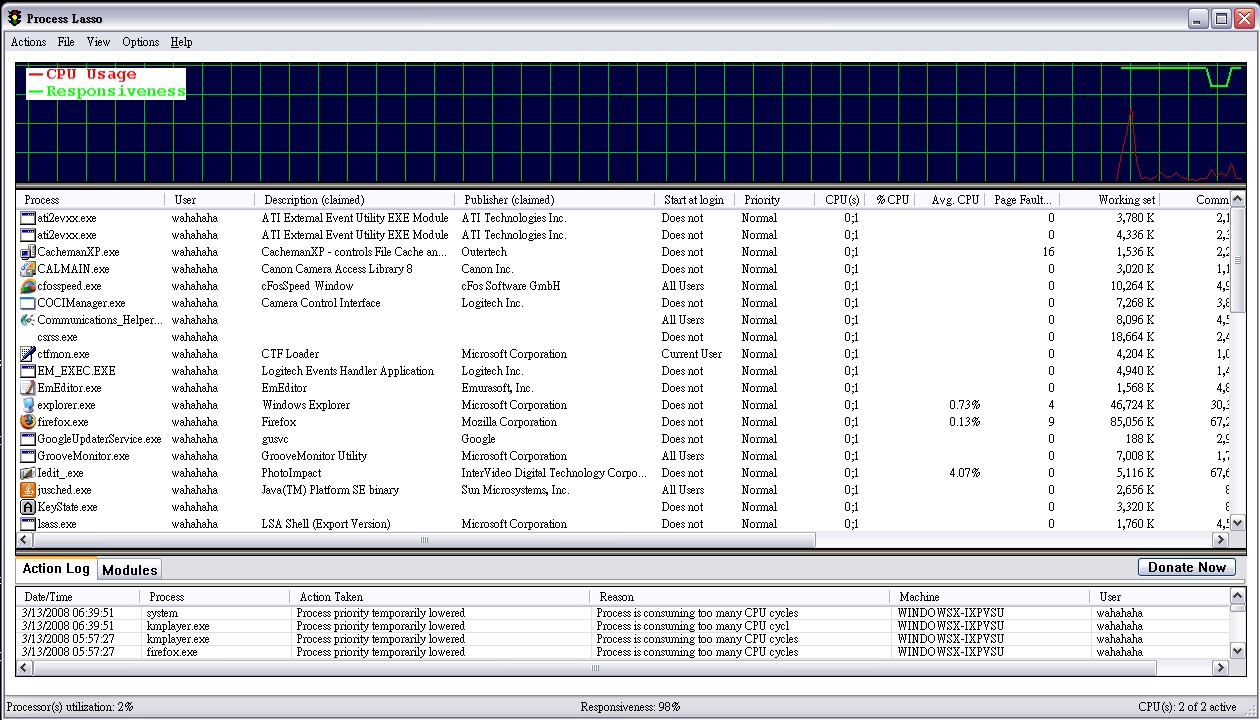Click process list vertical scrollbar down arrow
1260x720 pixels.
(x=1238, y=524)
